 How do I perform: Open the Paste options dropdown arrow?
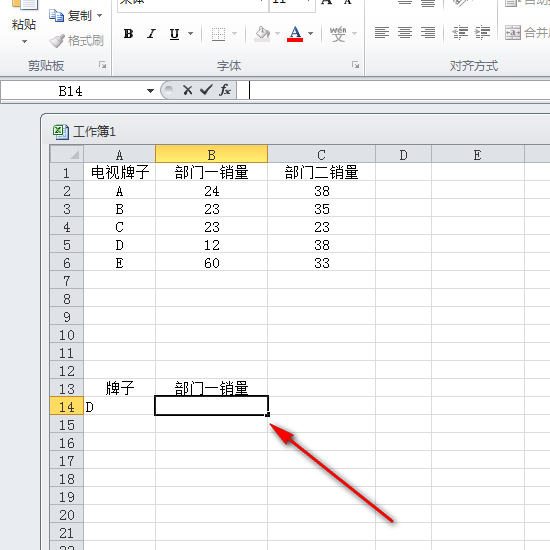tap(24, 41)
